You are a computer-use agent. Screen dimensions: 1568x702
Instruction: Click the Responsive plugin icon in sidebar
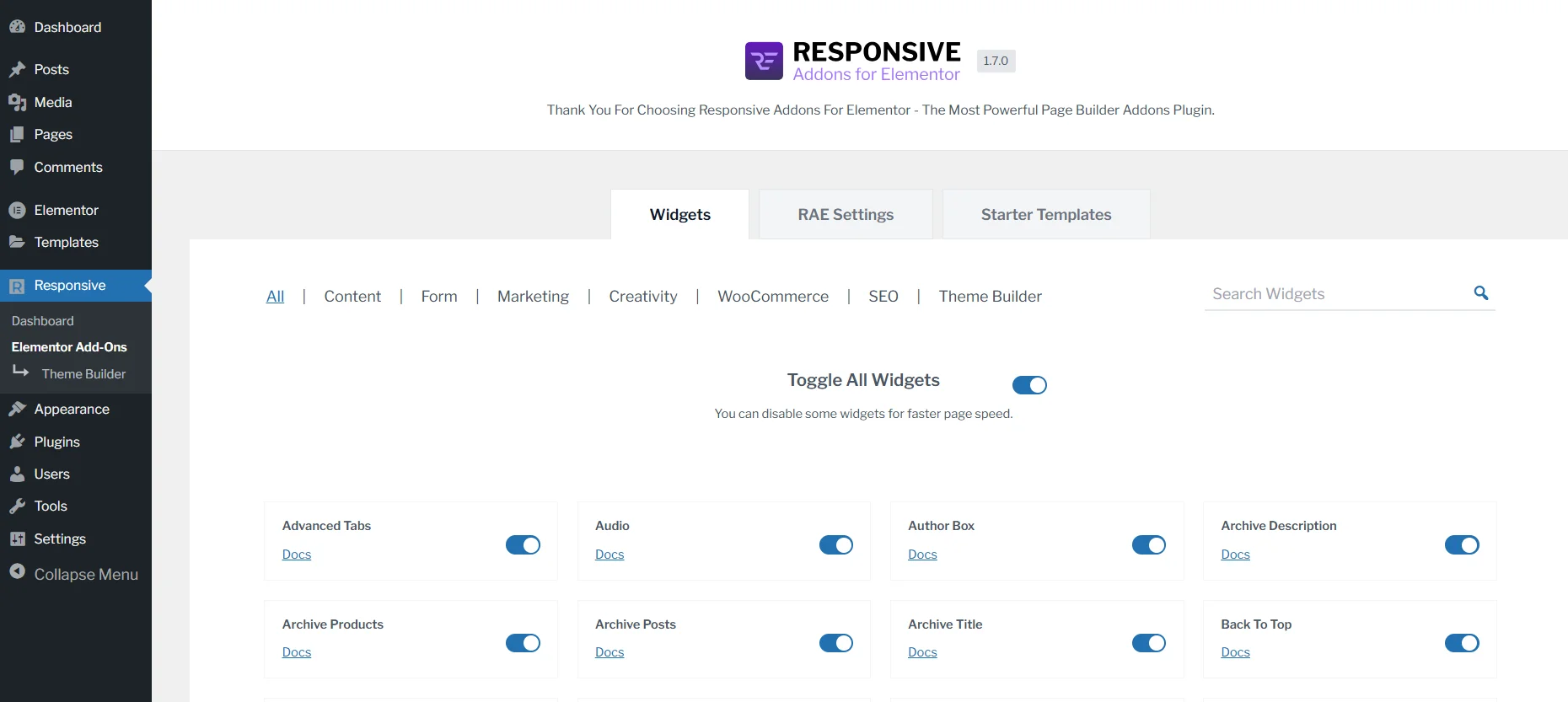tap(17, 286)
